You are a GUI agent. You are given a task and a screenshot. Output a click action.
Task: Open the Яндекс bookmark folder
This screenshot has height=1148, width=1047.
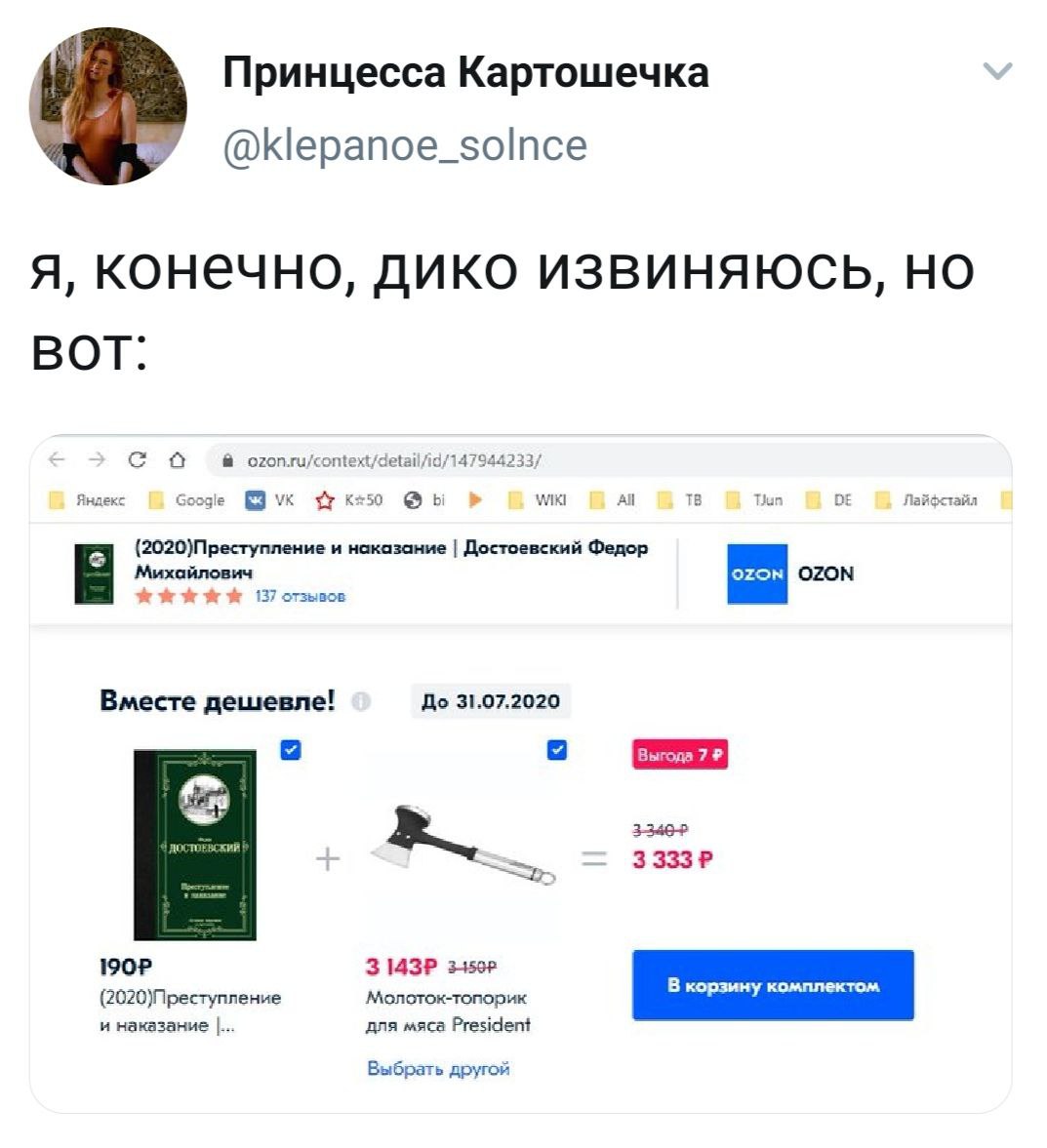coord(87,500)
